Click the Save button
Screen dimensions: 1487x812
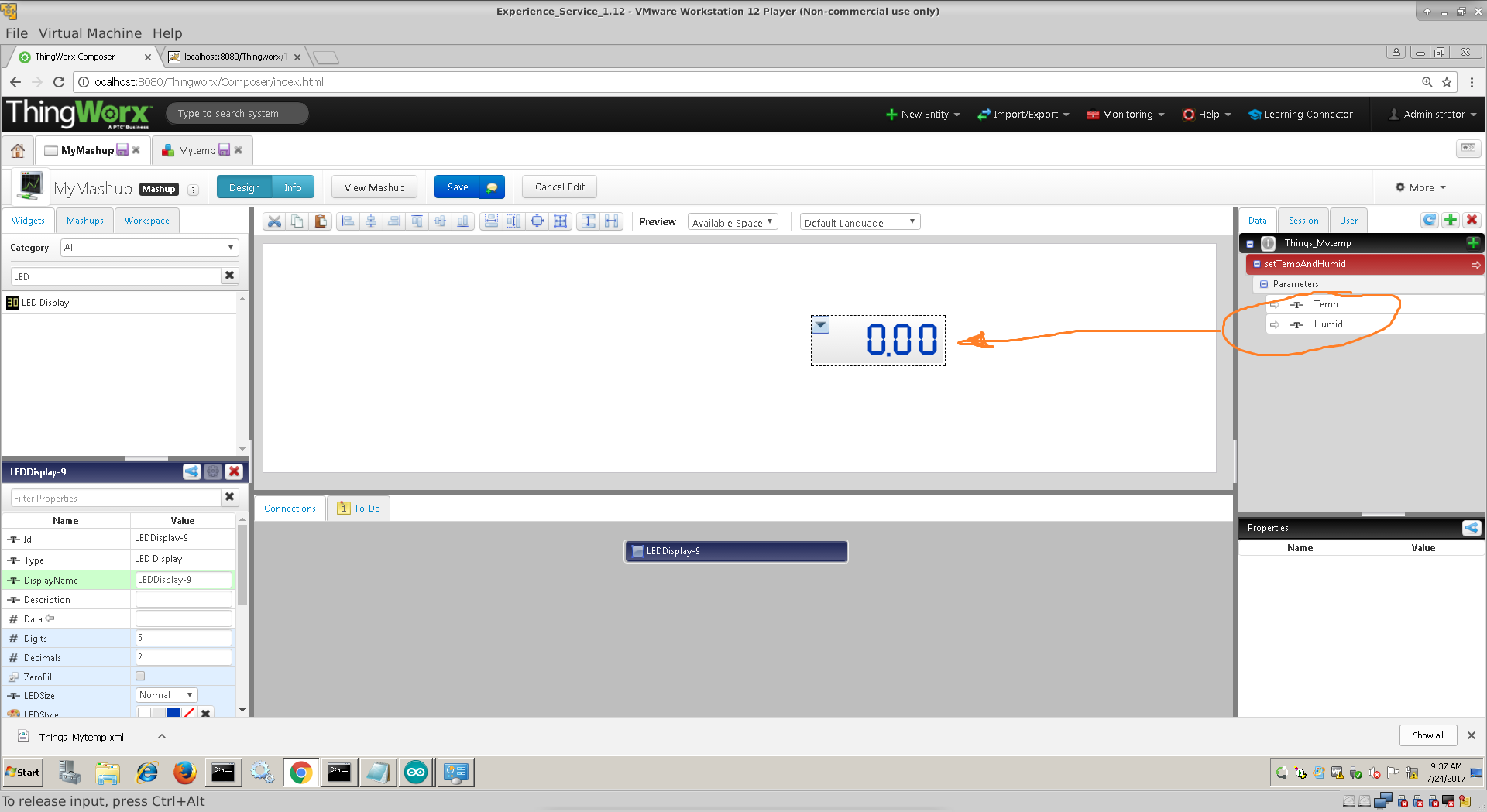458,187
